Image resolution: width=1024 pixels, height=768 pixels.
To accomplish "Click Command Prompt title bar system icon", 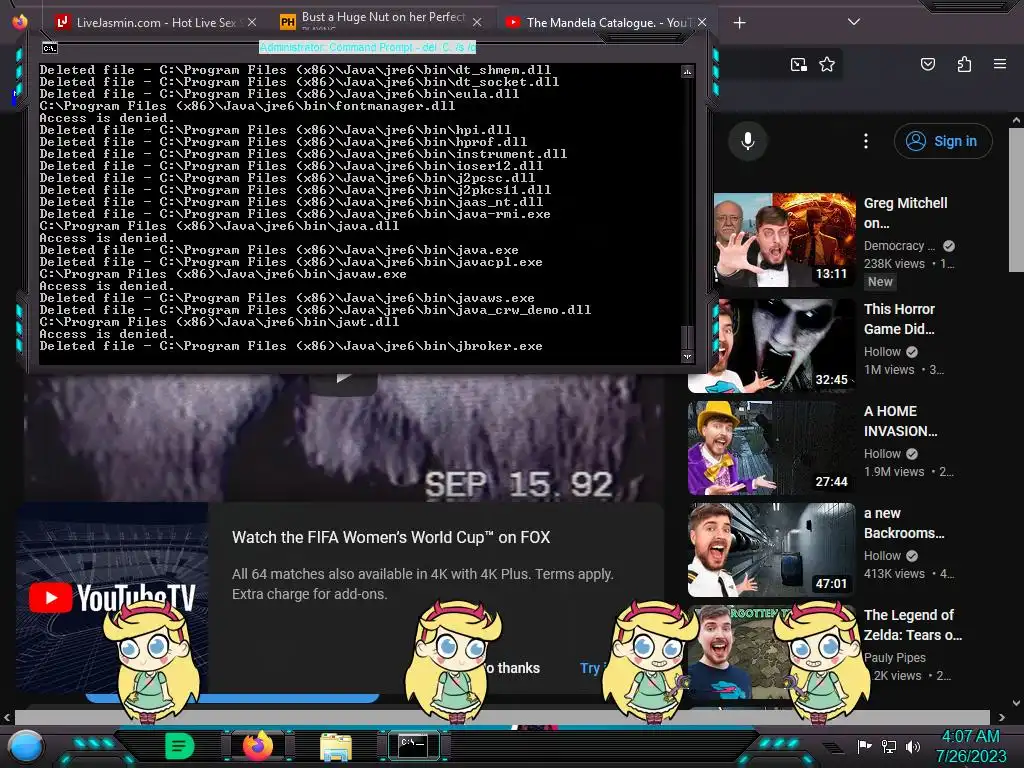I will pos(50,48).
